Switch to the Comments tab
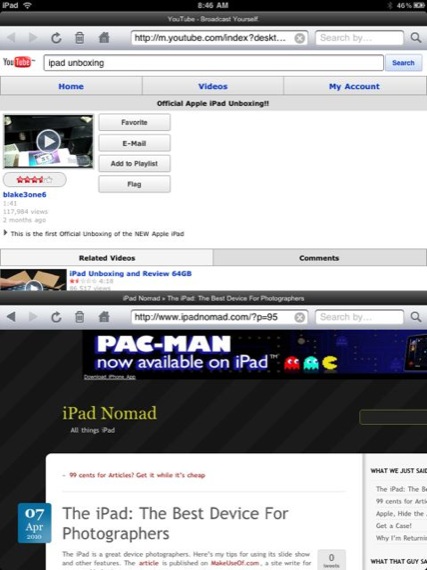Screen dimensions: 427x570 [x=319, y=258]
